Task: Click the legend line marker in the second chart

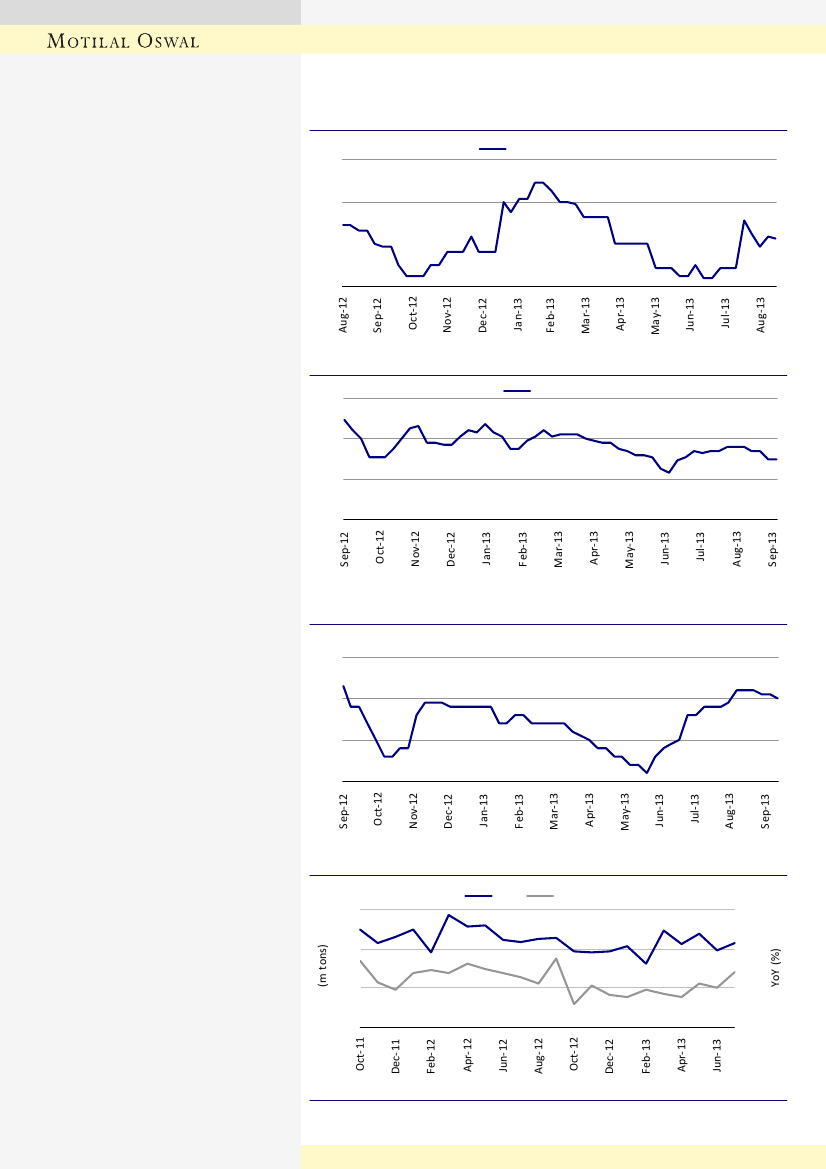Action: pos(516,390)
